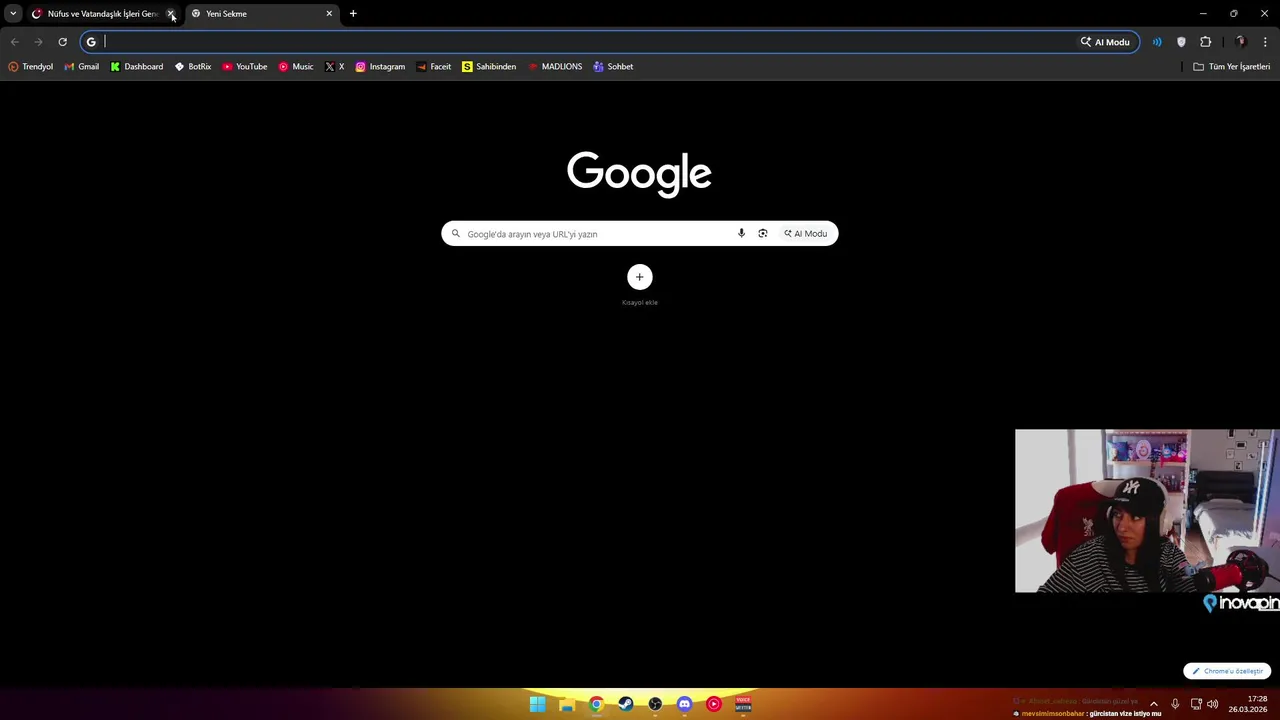This screenshot has height=720, width=1280.
Task: Click AI Modu button in search box
Action: 806,234
